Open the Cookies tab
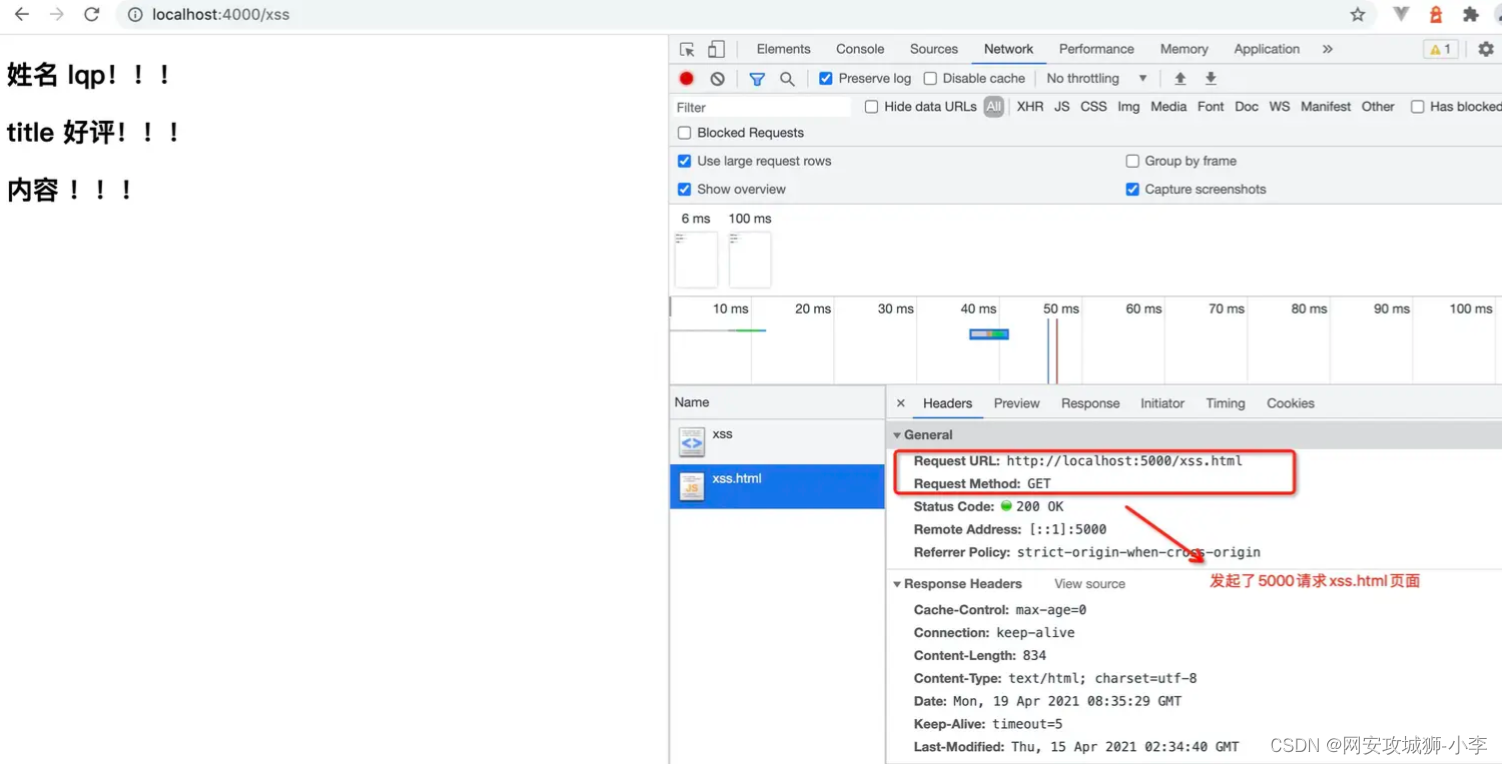This screenshot has height=764, width=1502. point(1290,403)
